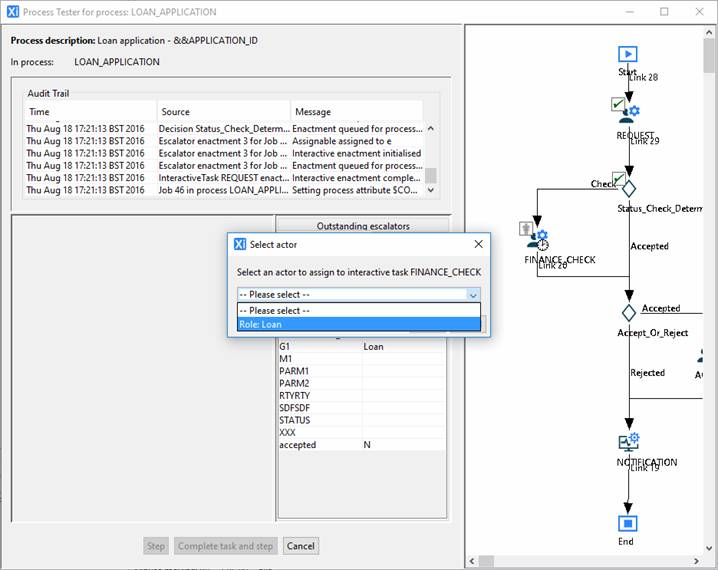Pick '-- Please select --' list option

click(x=358, y=309)
